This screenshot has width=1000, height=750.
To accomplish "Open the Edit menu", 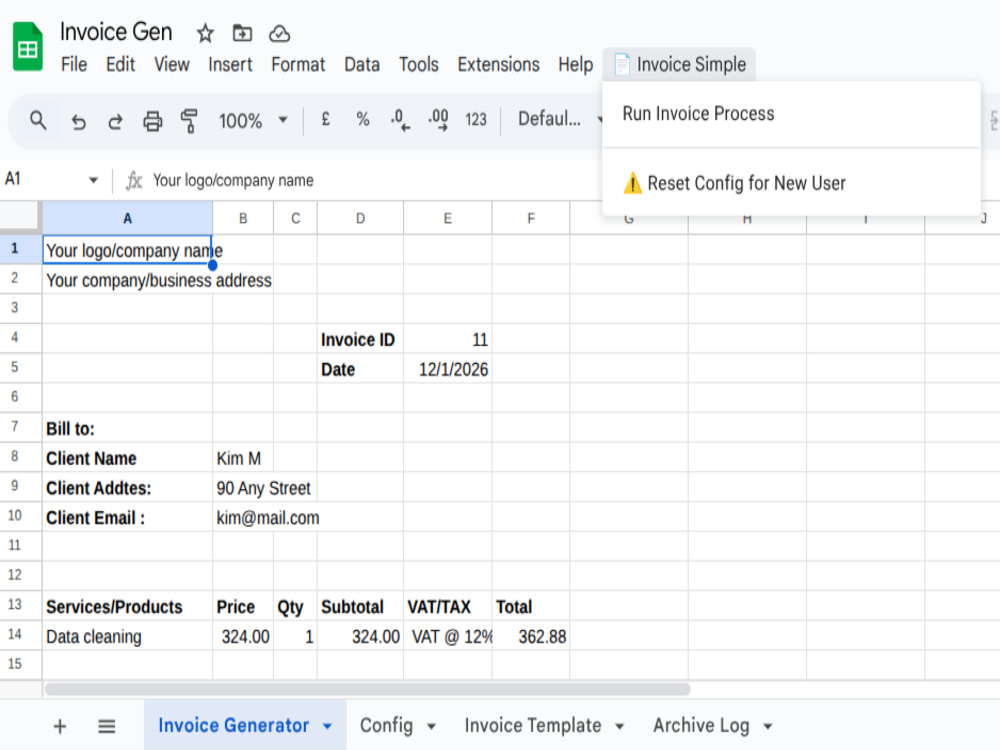I will coord(121,64).
